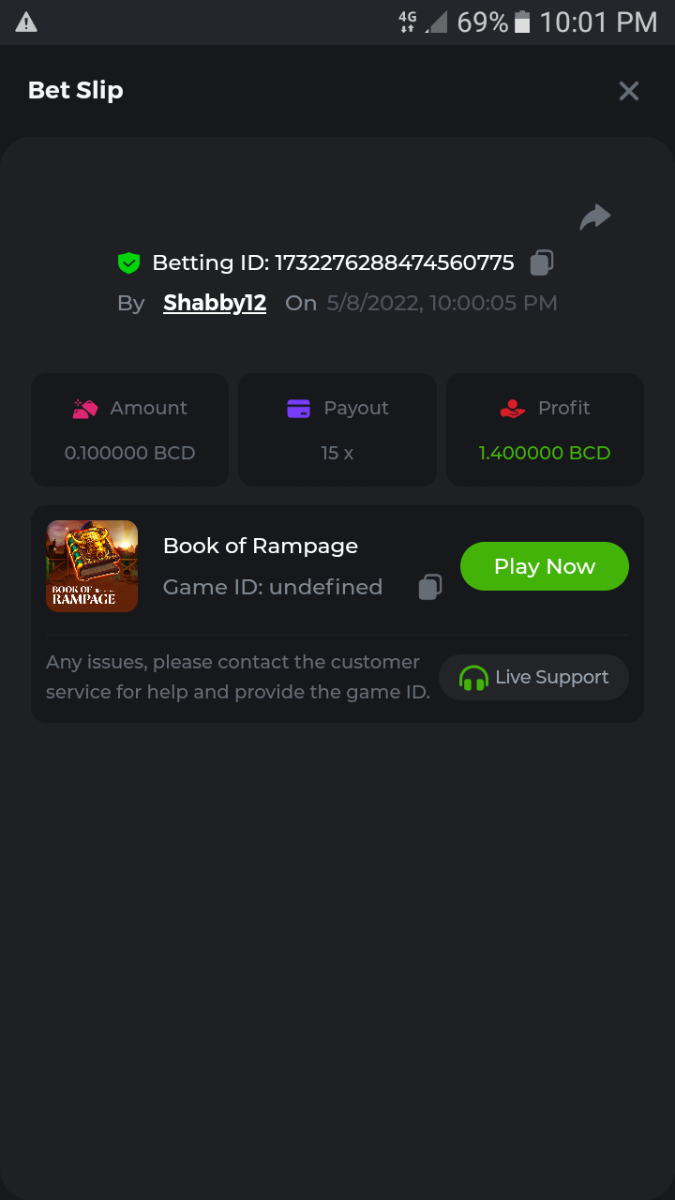Tap the warning triangle in status bar
The width and height of the screenshot is (675, 1200).
pos(27,22)
